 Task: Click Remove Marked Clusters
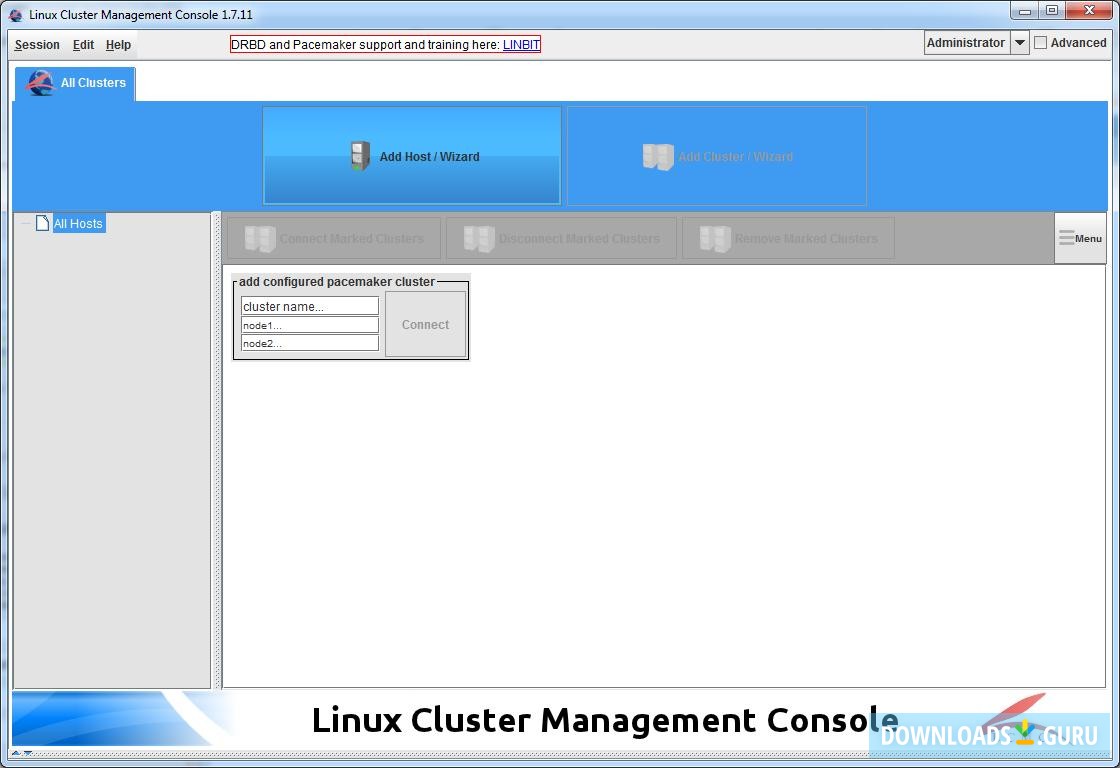tap(789, 239)
